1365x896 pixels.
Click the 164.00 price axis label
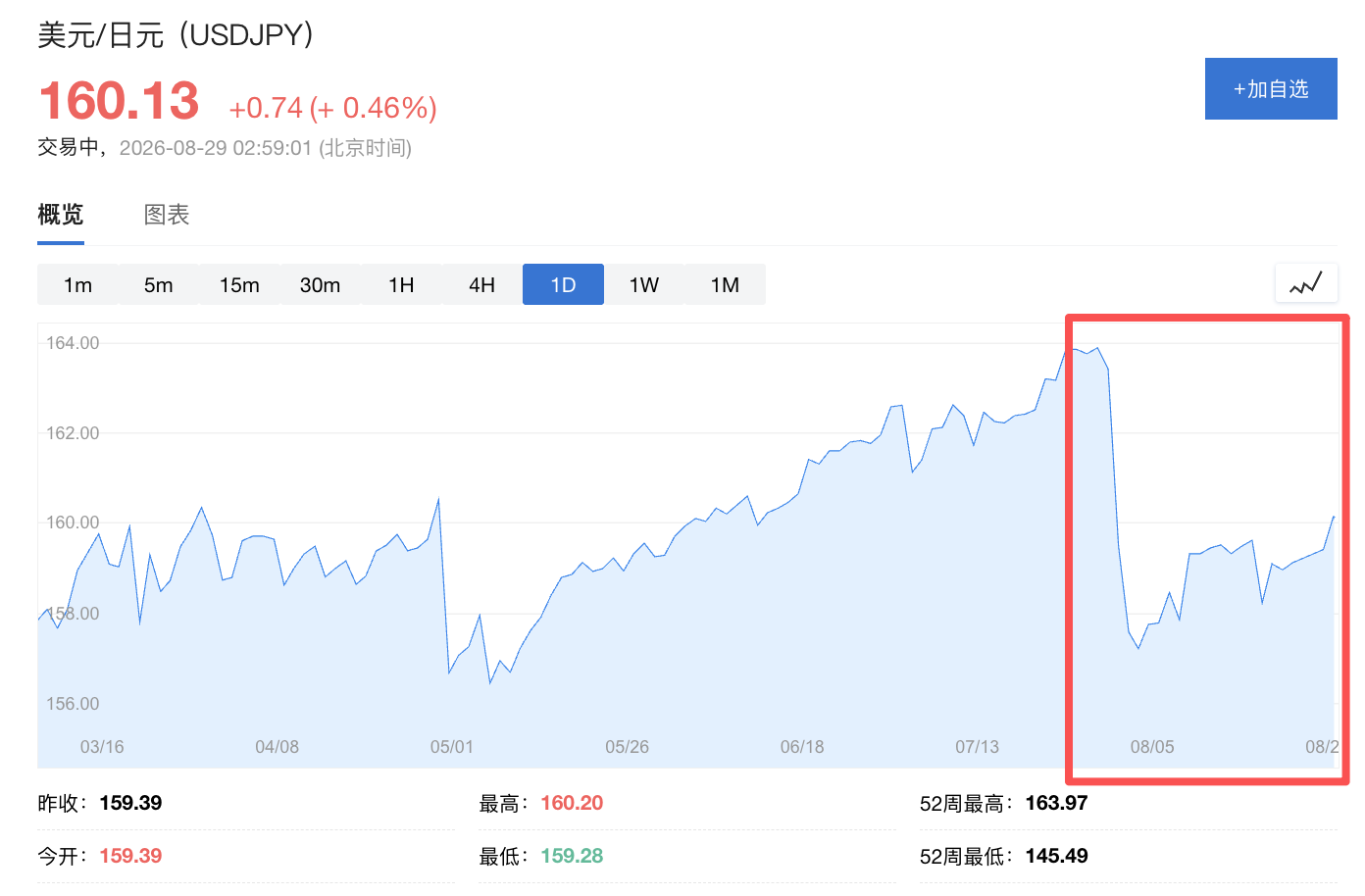[x=73, y=343]
